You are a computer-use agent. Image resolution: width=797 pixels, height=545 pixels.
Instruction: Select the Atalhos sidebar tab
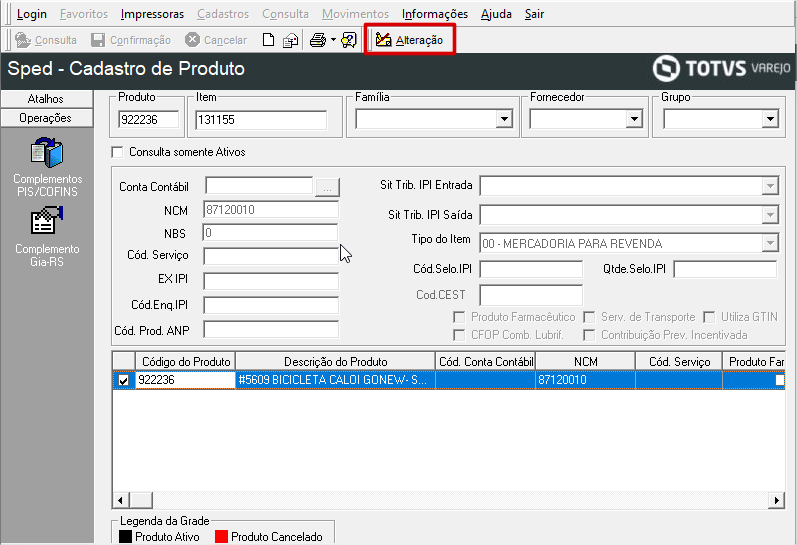click(x=47, y=99)
